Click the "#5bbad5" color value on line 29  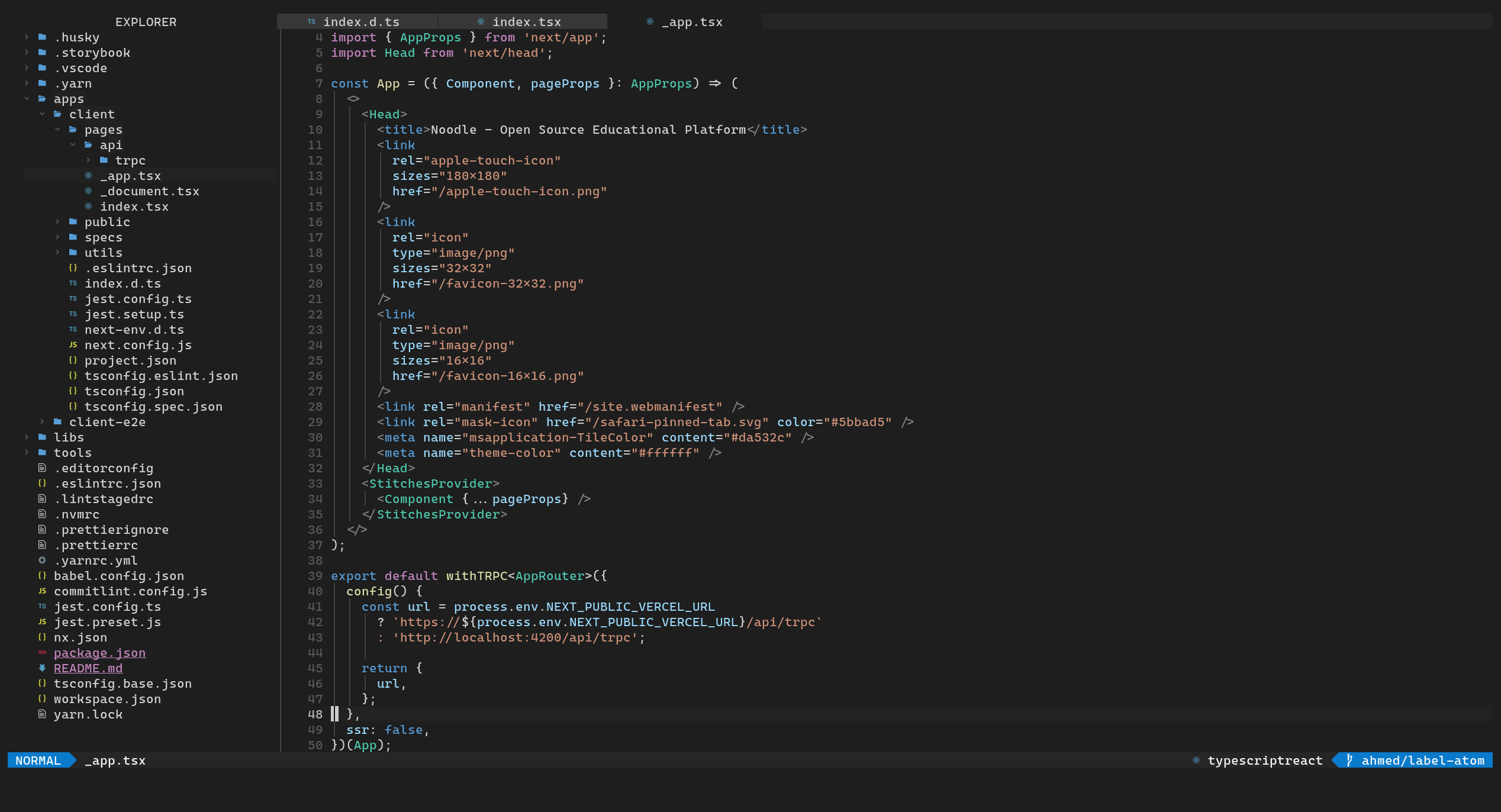tap(858, 422)
